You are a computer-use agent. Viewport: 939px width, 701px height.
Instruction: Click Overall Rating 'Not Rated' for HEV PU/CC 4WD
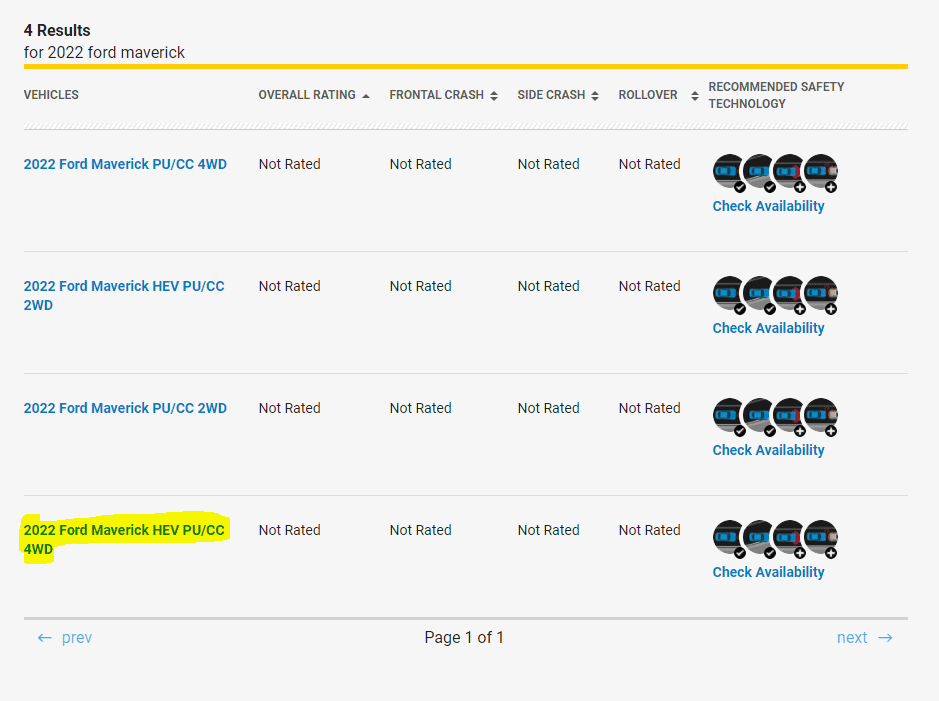click(289, 530)
